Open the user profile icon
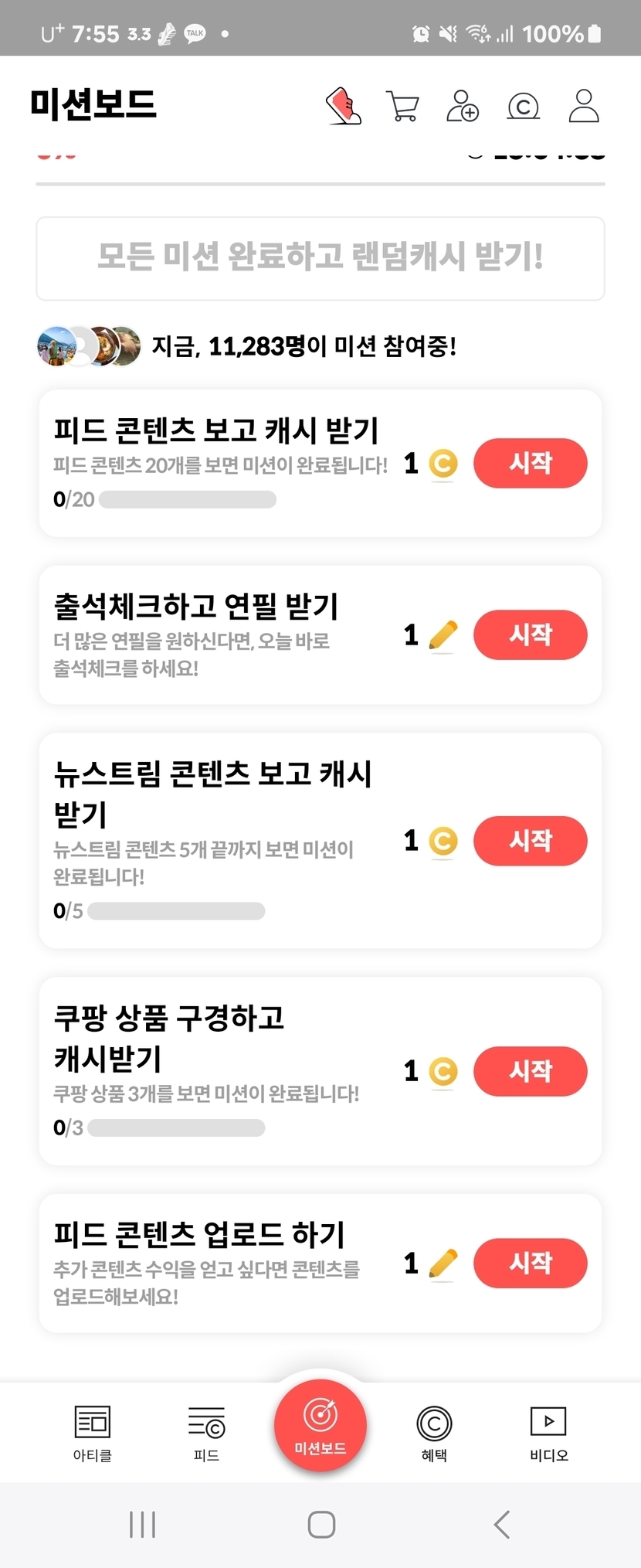 [x=584, y=106]
